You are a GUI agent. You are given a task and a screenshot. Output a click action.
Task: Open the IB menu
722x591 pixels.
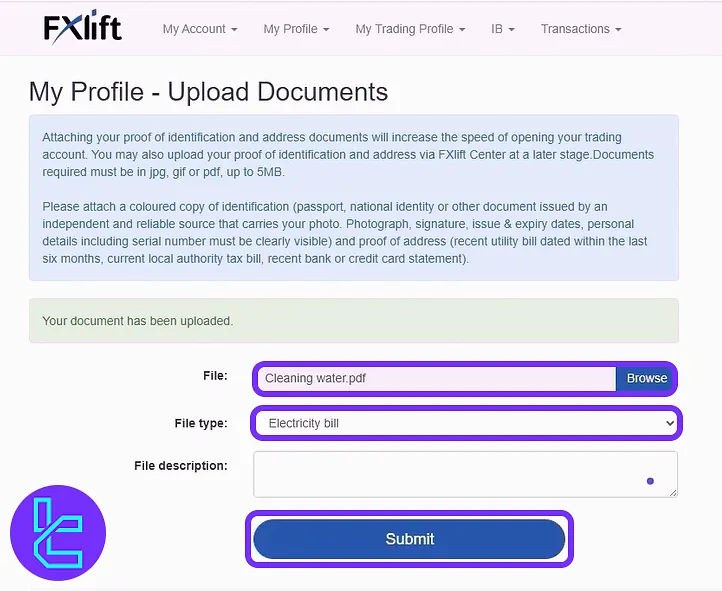point(502,29)
